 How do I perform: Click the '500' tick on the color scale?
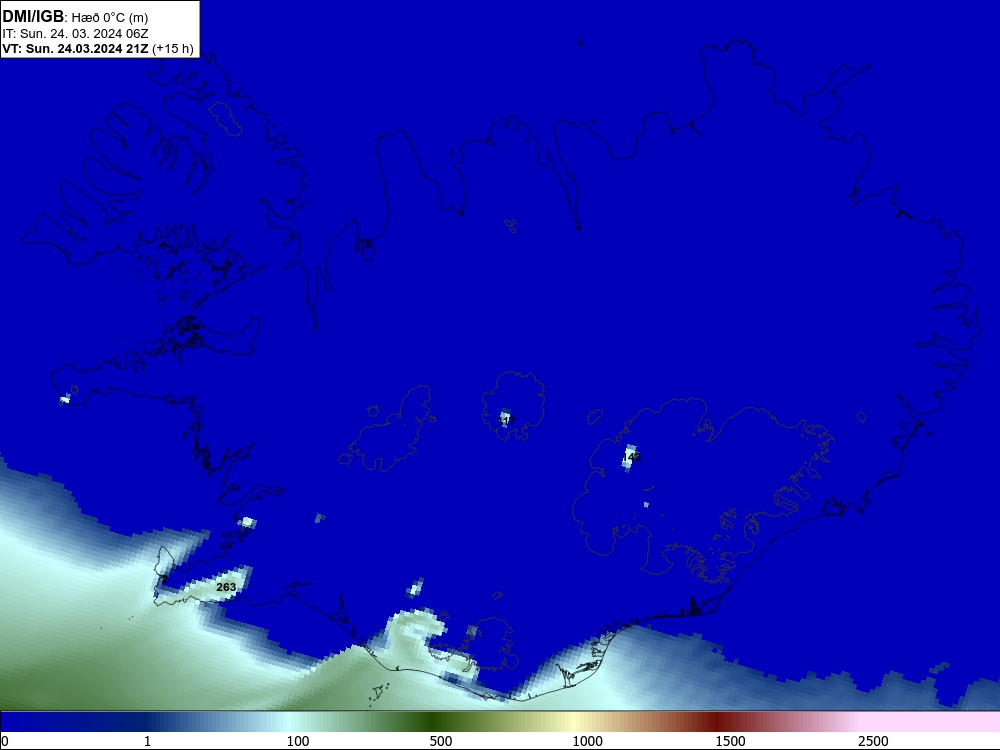[x=441, y=741]
